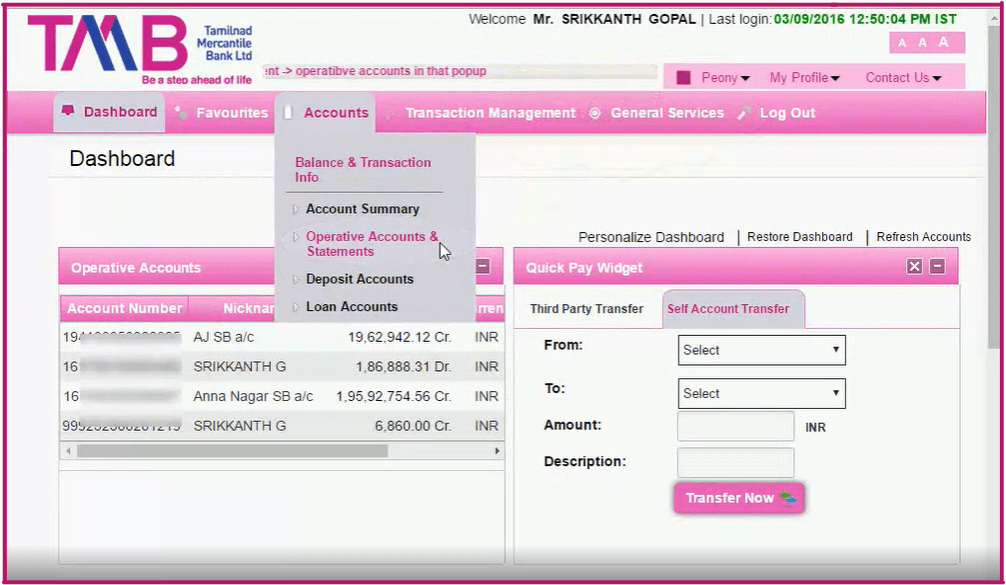The height and width of the screenshot is (585, 1006).
Task: Open the Transaction Management menu
Action: pos(490,113)
